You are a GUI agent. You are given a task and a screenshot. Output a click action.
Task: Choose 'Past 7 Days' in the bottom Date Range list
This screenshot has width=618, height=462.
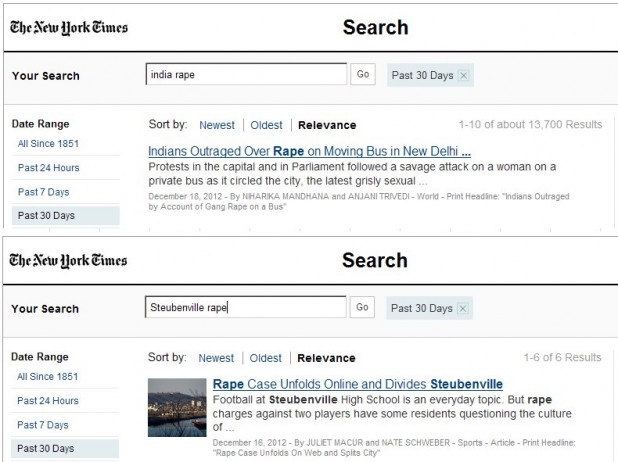[43, 425]
